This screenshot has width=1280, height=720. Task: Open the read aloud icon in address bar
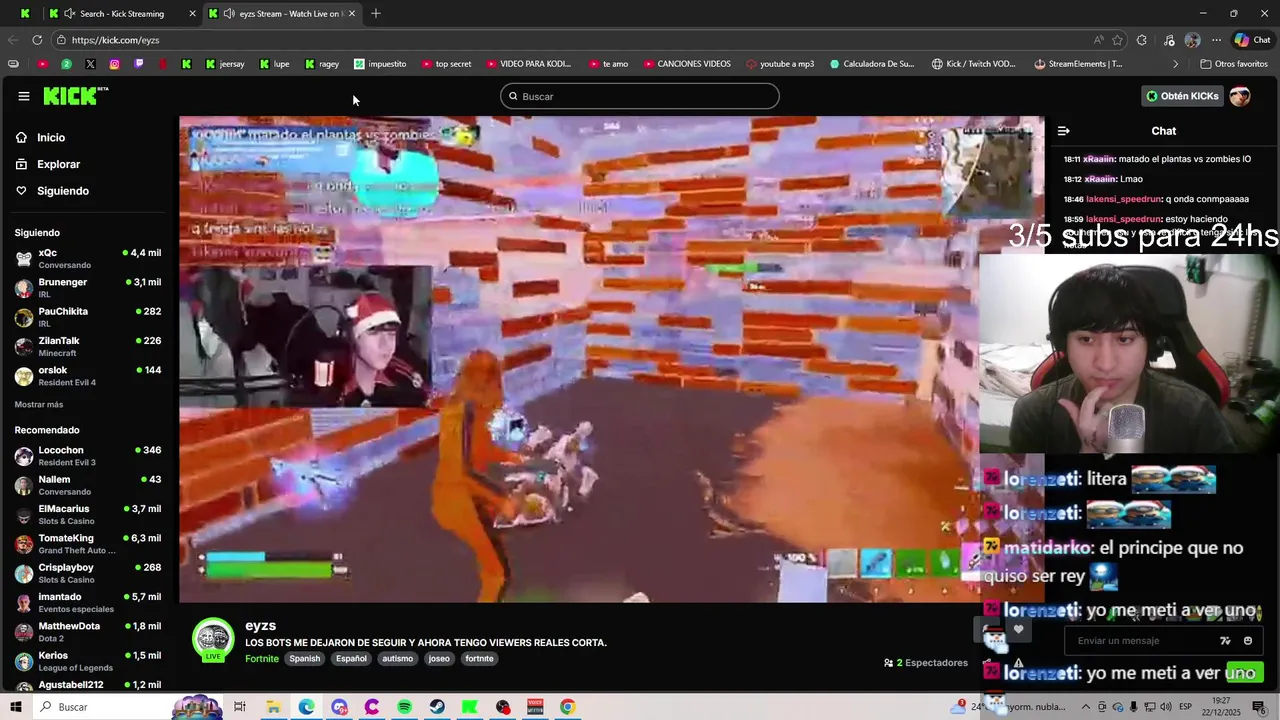[x=1098, y=40]
